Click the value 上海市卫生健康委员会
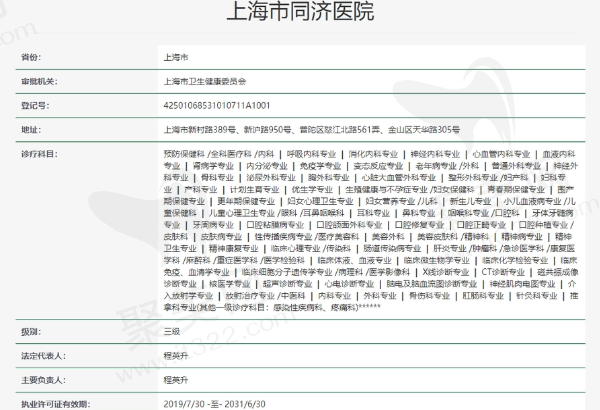The image size is (600, 410). (205, 82)
